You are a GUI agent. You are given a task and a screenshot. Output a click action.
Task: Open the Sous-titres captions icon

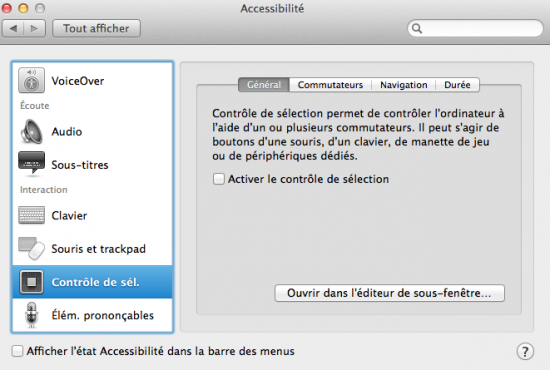pyautogui.click(x=32, y=163)
